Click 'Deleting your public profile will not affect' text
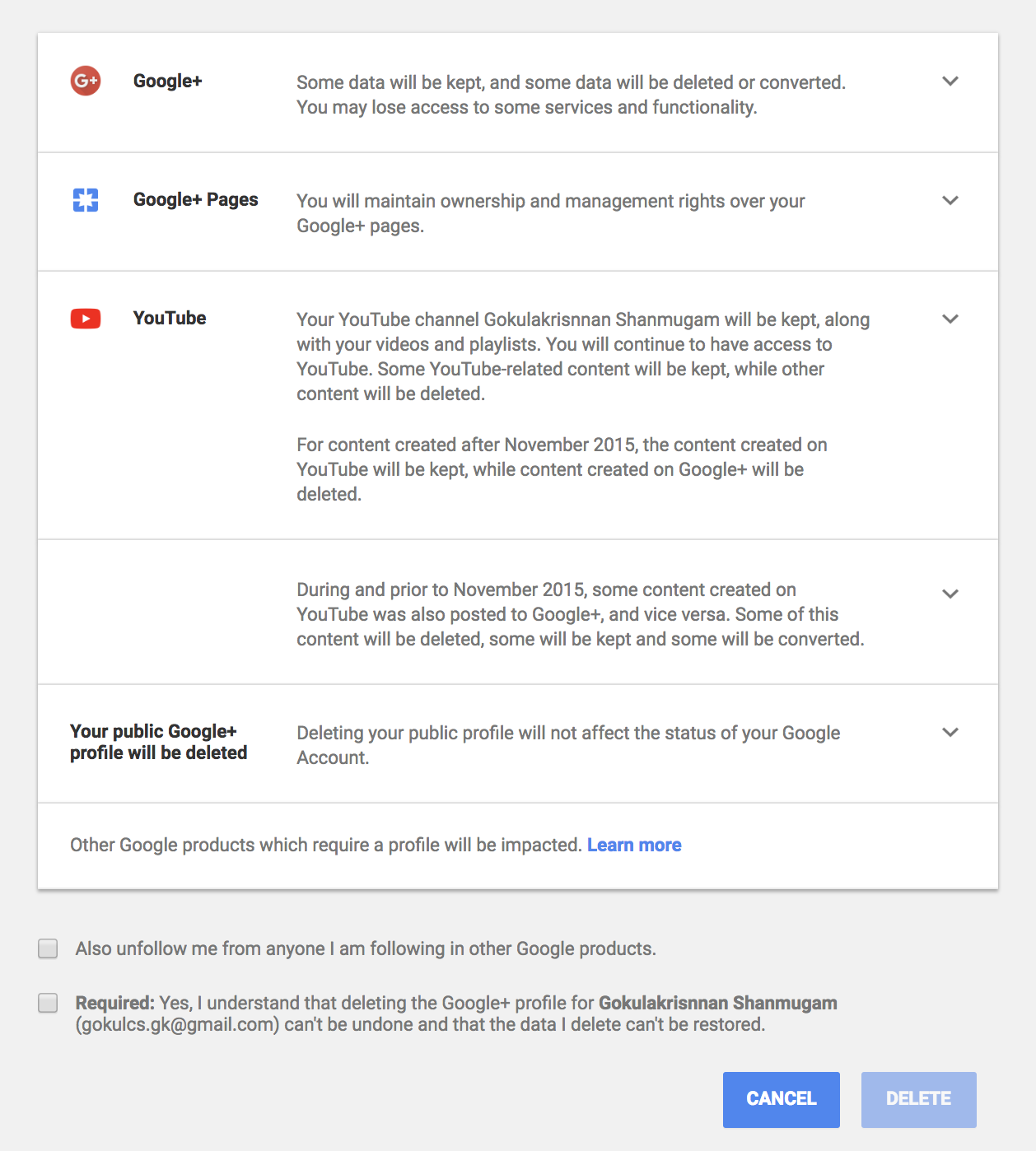1036x1151 pixels. coord(568,745)
